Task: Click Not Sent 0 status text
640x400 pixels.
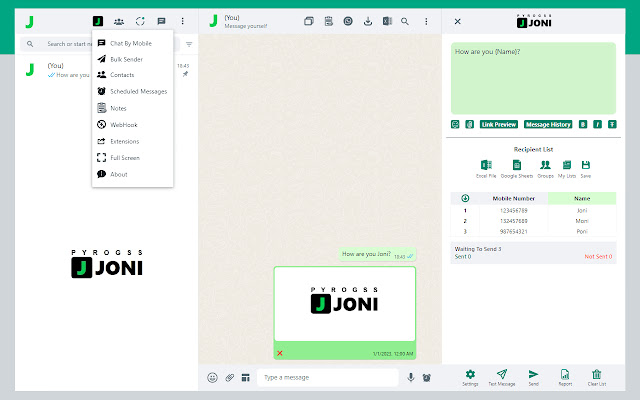Action: point(598,257)
